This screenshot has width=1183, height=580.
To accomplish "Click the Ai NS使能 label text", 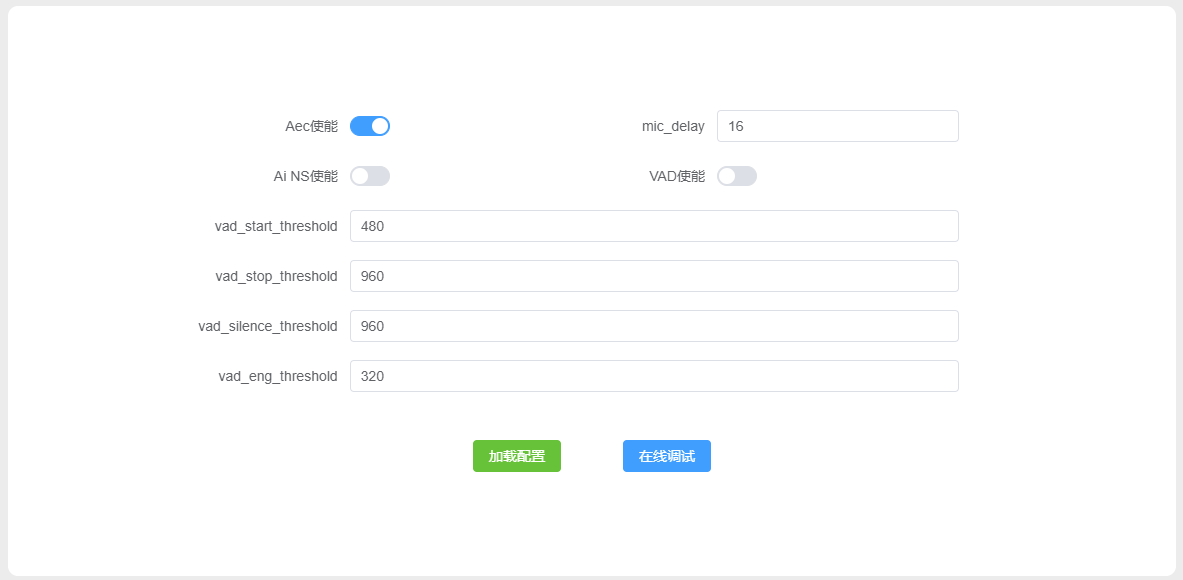I will [305, 176].
